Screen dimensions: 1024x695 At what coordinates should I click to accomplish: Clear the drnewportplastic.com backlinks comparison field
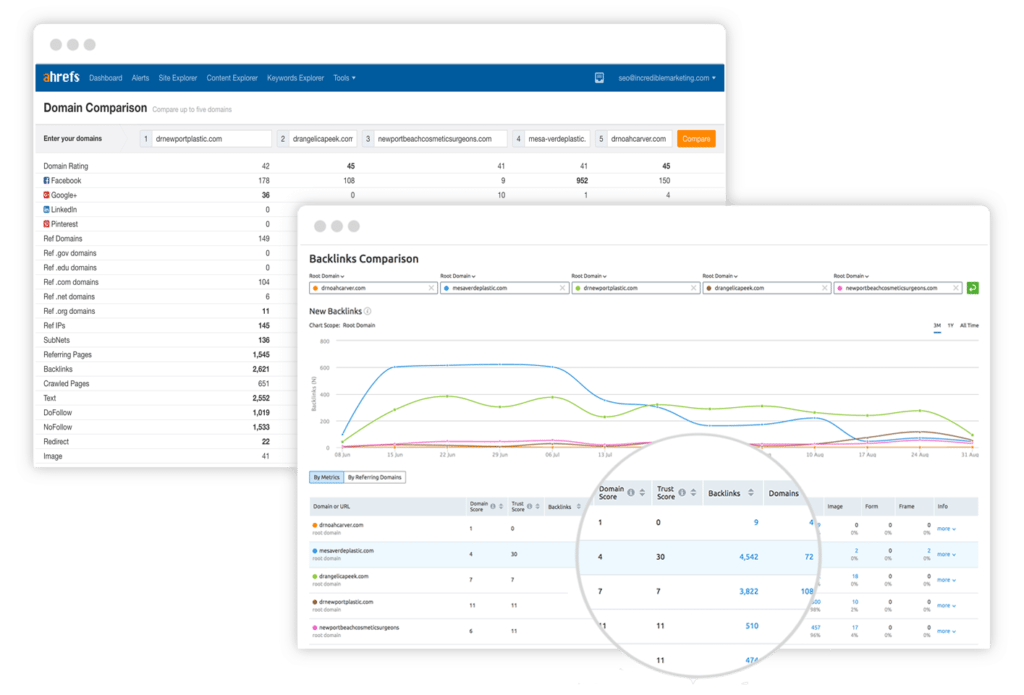pos(694,288)
